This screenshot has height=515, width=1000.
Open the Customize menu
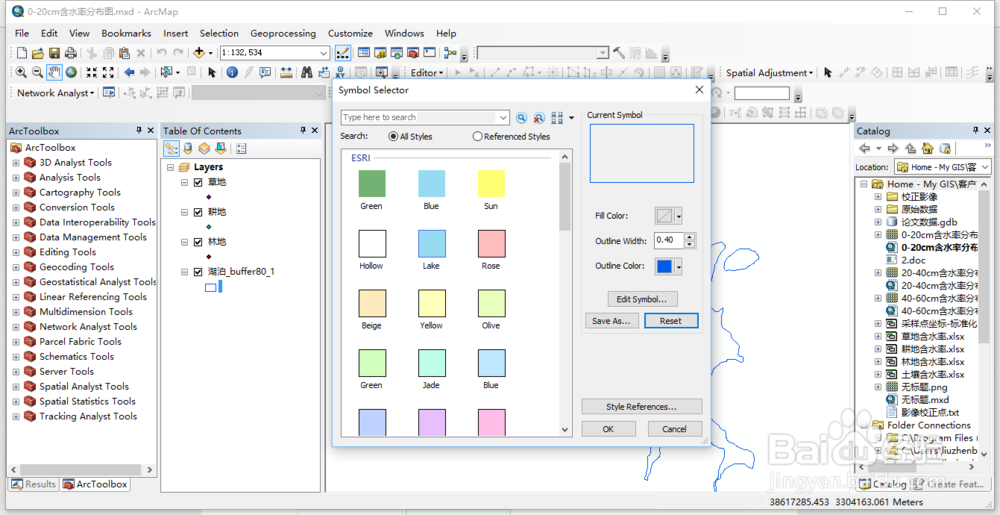(350, 33)
